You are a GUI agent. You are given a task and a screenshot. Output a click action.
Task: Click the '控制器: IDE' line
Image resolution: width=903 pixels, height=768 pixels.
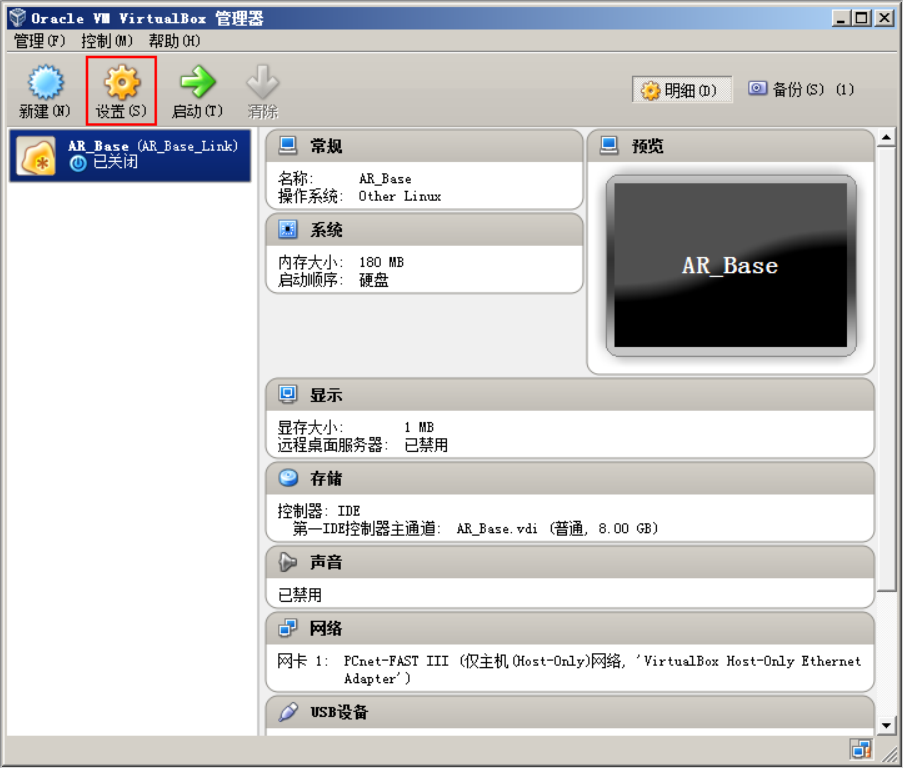[x=319, y=511]
